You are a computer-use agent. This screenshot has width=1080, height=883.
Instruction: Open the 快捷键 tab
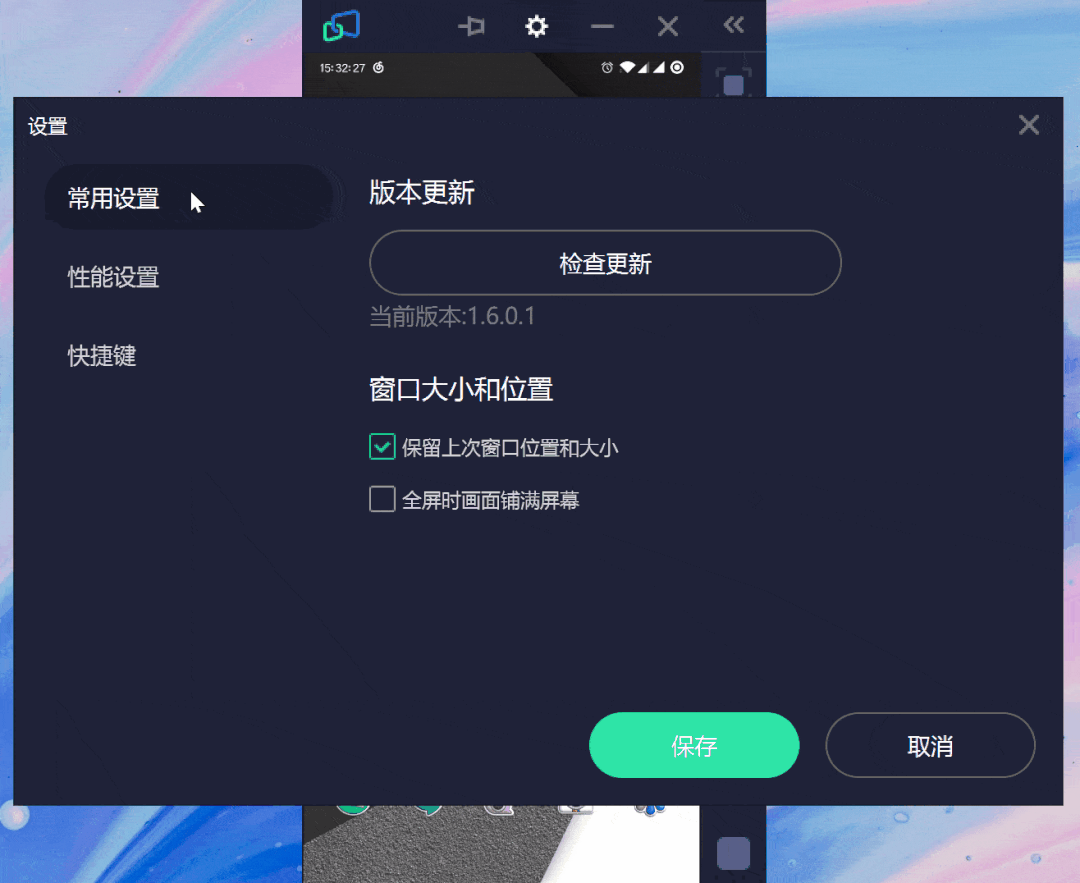pyautogui.click(x=102, y=355)
